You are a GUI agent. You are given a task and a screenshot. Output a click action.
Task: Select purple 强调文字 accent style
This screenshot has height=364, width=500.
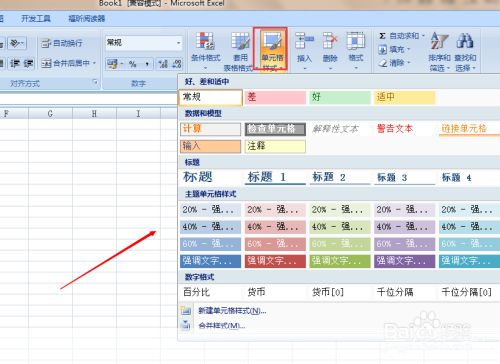pos(405,261)
